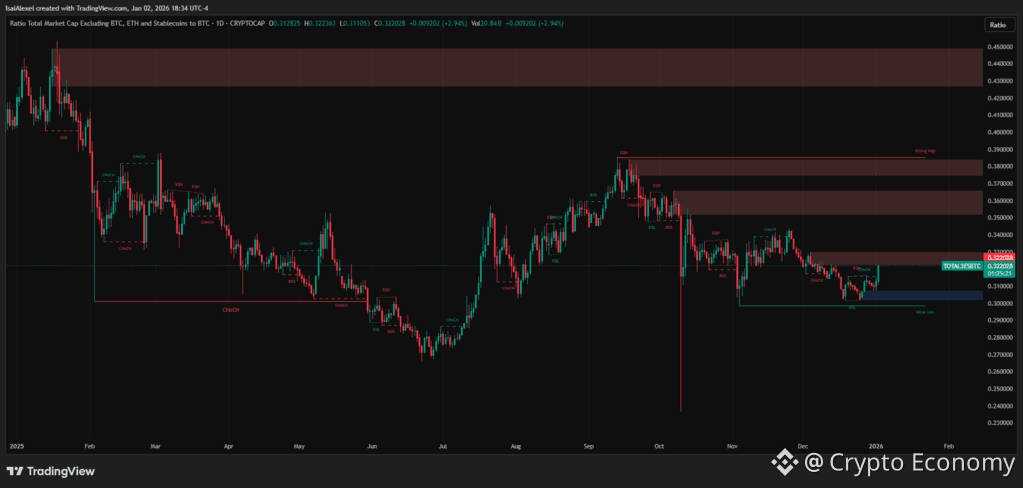The height and width of the screenshot is (488, 1023).
Task: Click the TradingView logo in the footer
Action: 50,471
